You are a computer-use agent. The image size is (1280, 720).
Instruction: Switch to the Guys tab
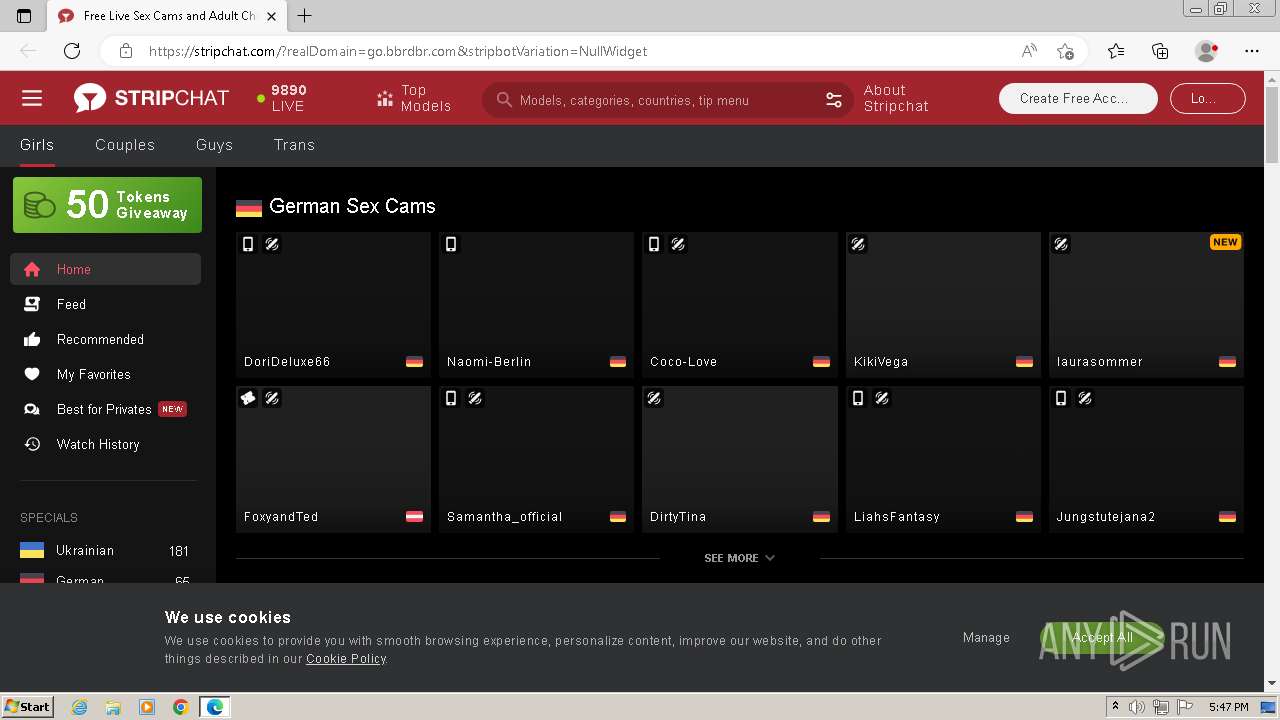pyautogui.click(x=214, y=145)
